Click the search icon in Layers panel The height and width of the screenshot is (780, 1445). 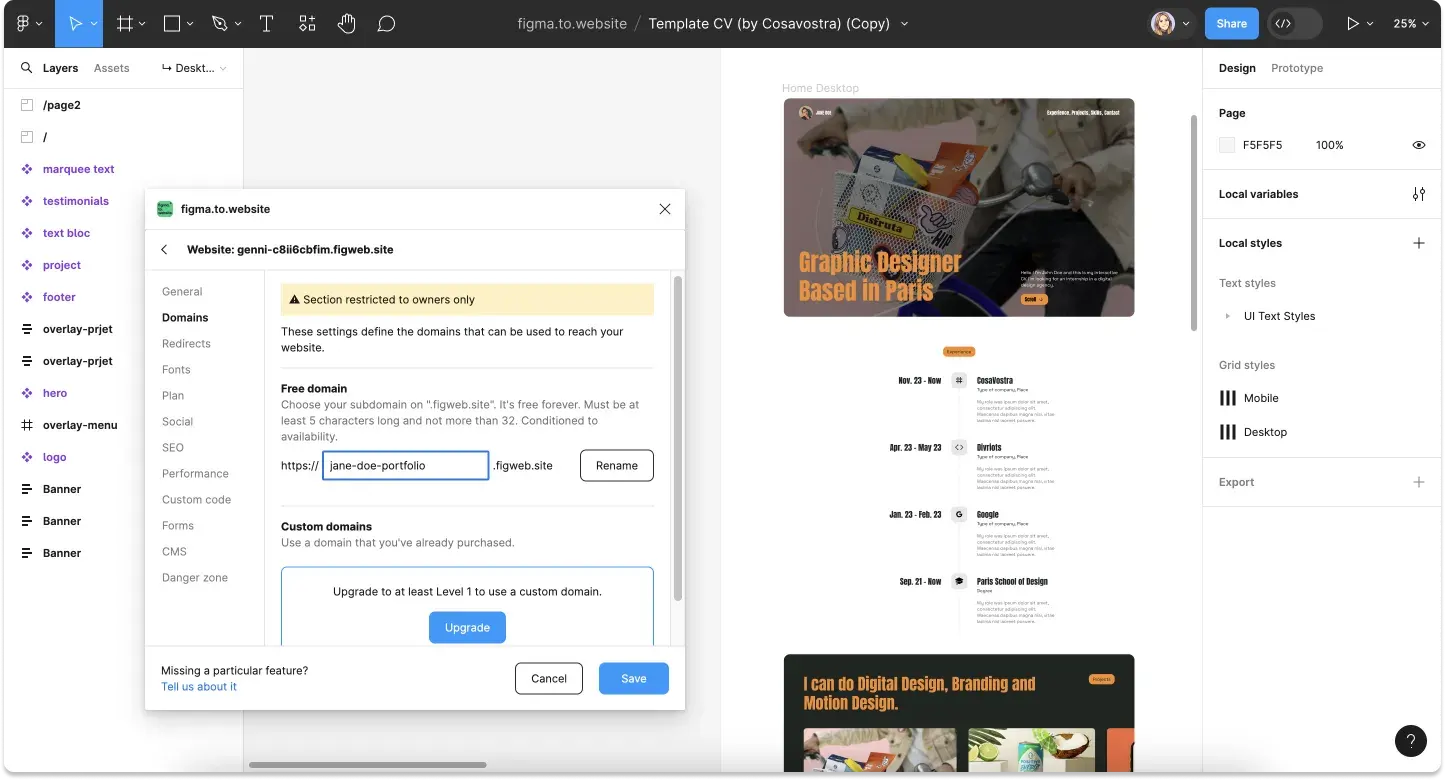click(x=27, y=68)
